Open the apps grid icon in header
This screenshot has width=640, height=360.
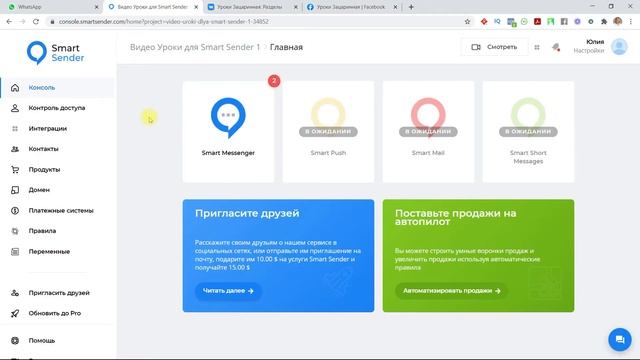point(537,47)
